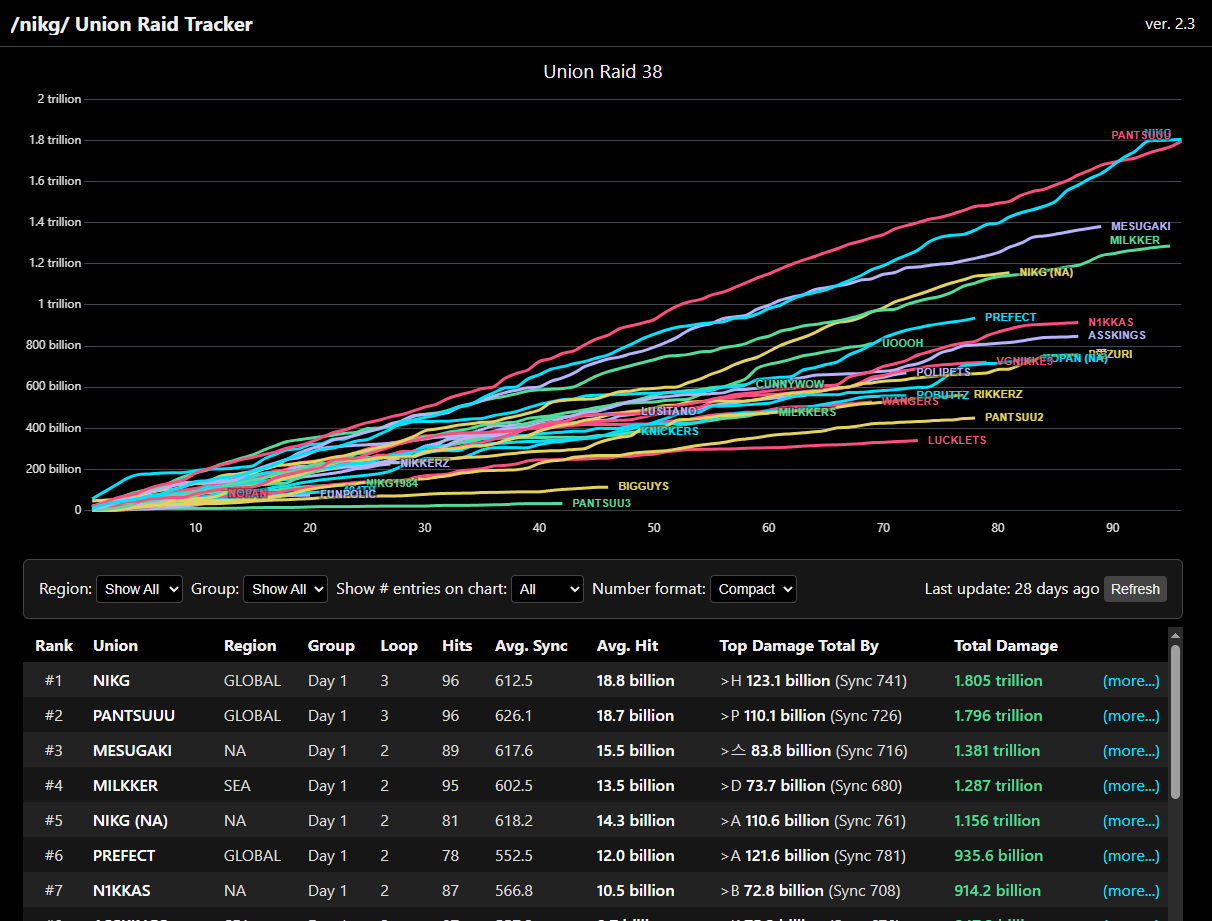
Task: Click the Group column header
Action: [331, 646]
